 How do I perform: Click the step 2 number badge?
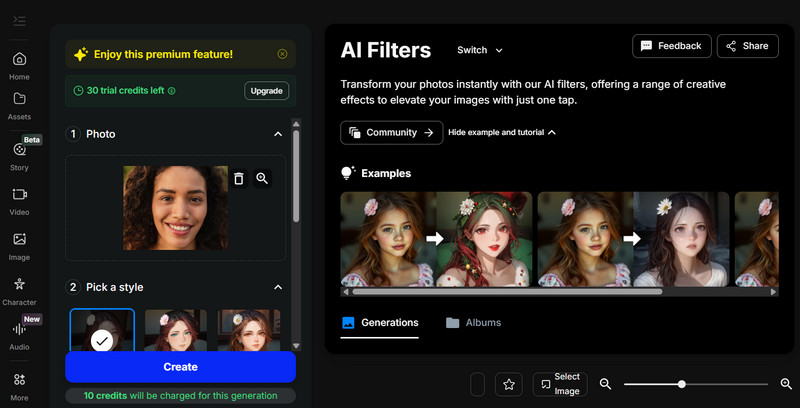tap(73, 287)
